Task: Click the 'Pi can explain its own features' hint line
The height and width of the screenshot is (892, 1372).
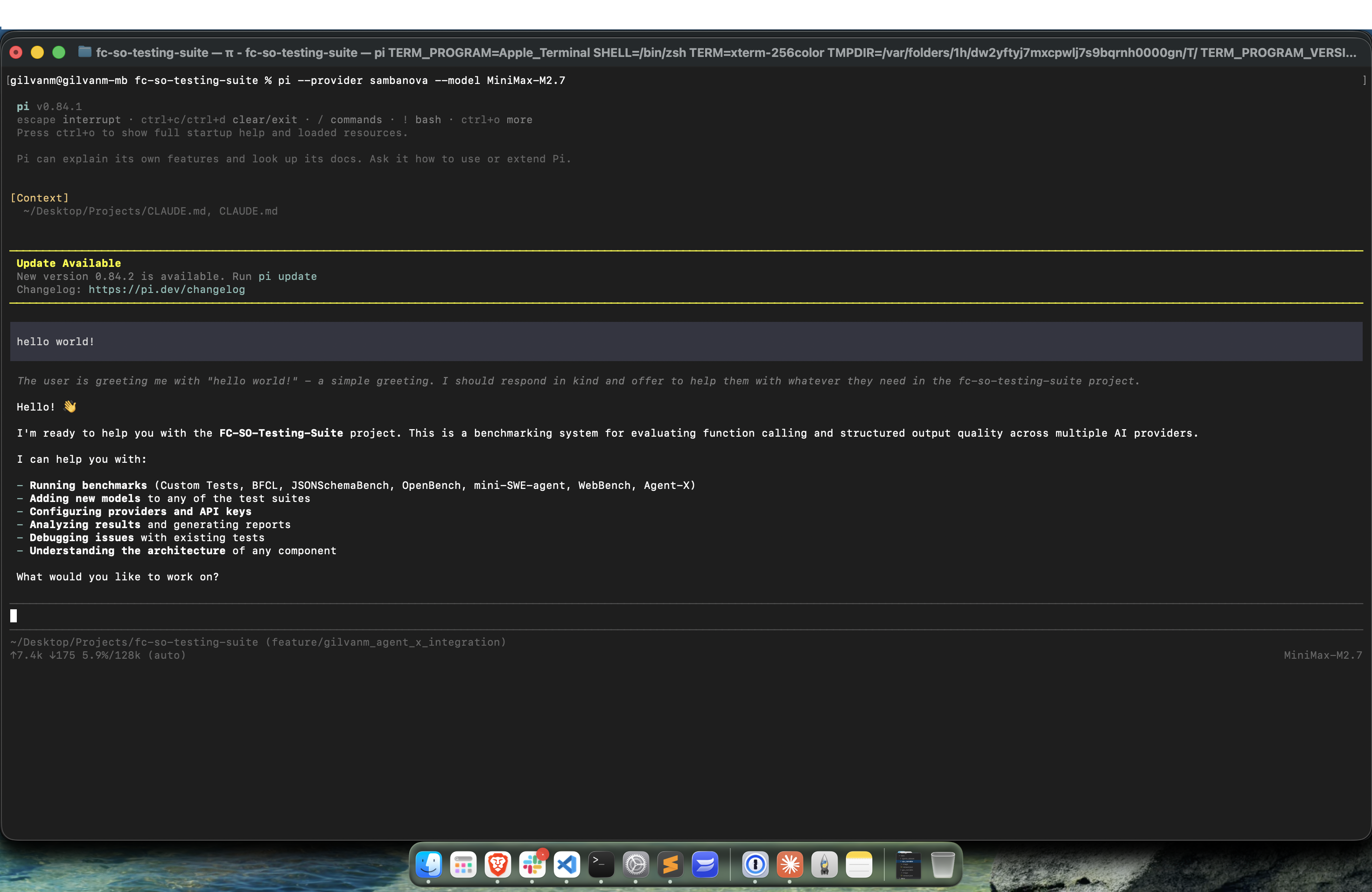Action: point(294,159)
